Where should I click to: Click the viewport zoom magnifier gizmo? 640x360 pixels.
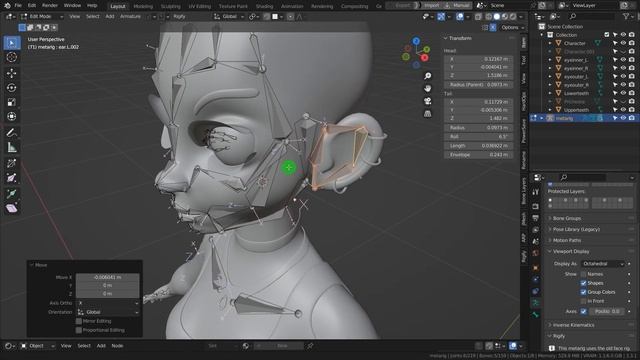[427, 76]
